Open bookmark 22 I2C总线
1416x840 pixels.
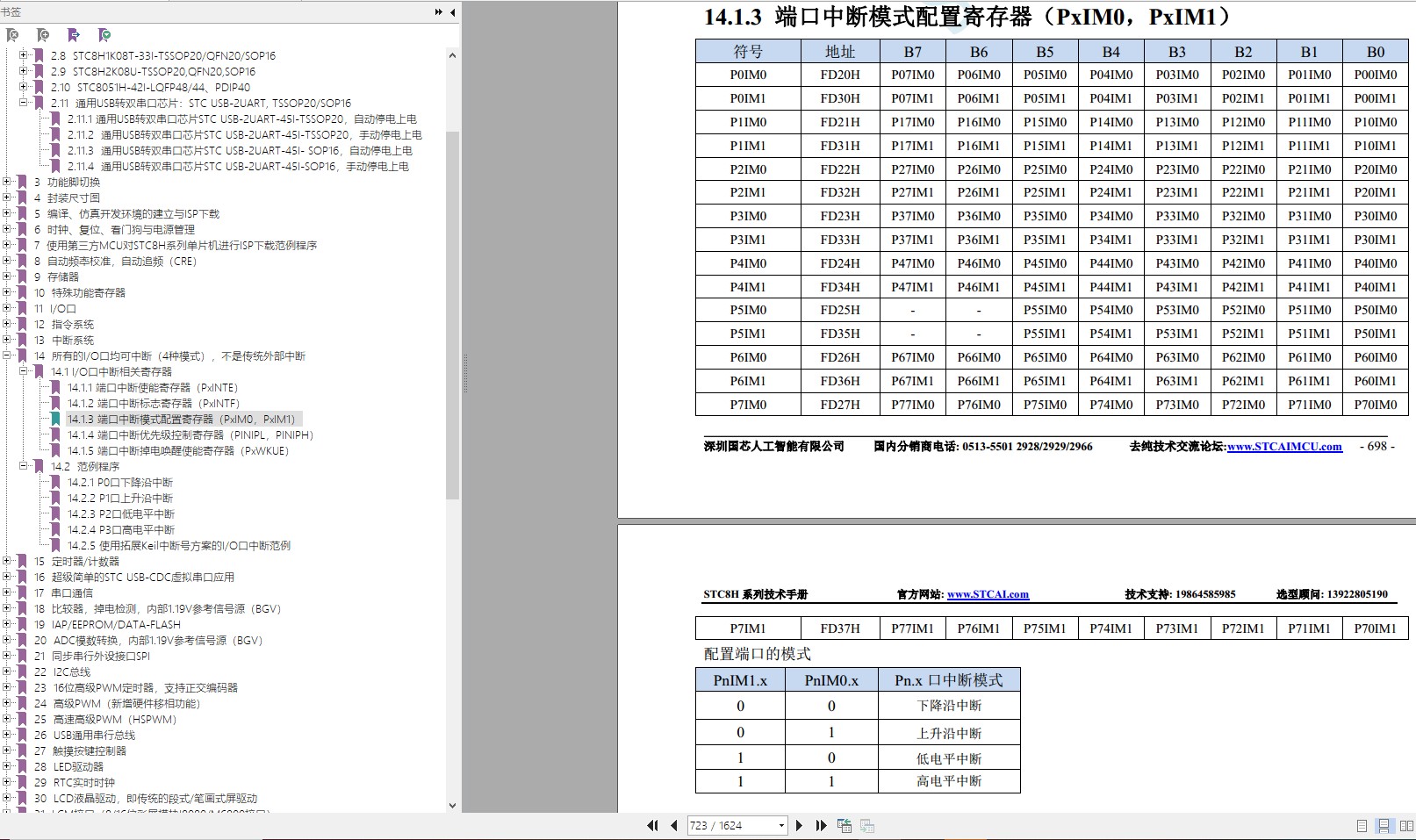click(62, 671)
